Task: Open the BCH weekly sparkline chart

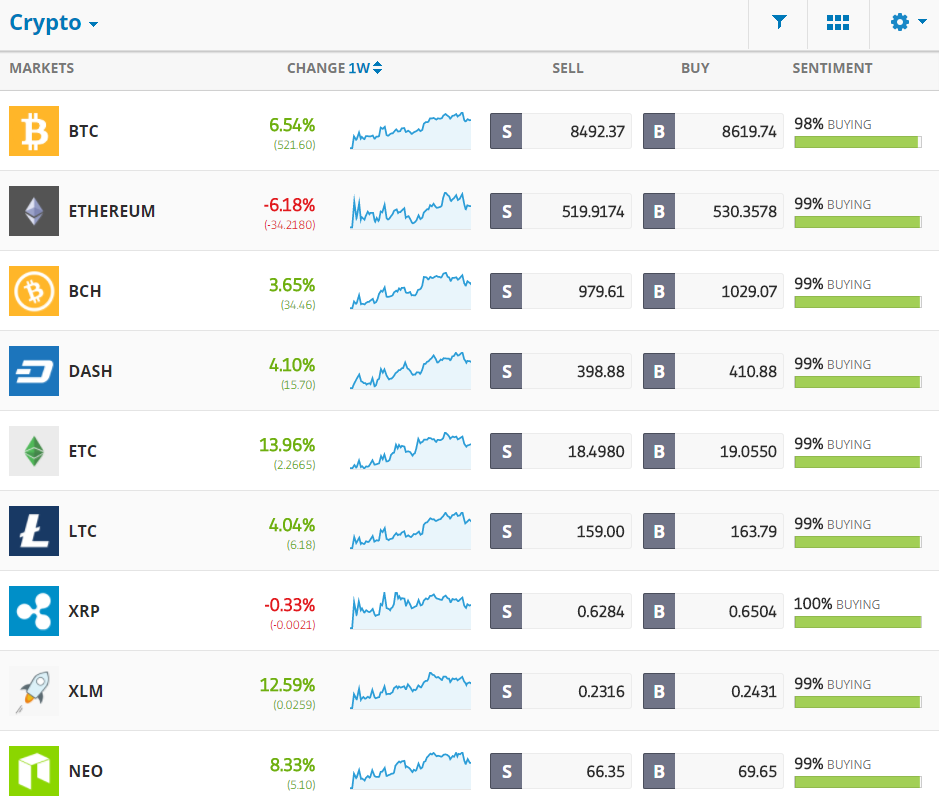Action: pyautogui.click(x=410, y=291)
